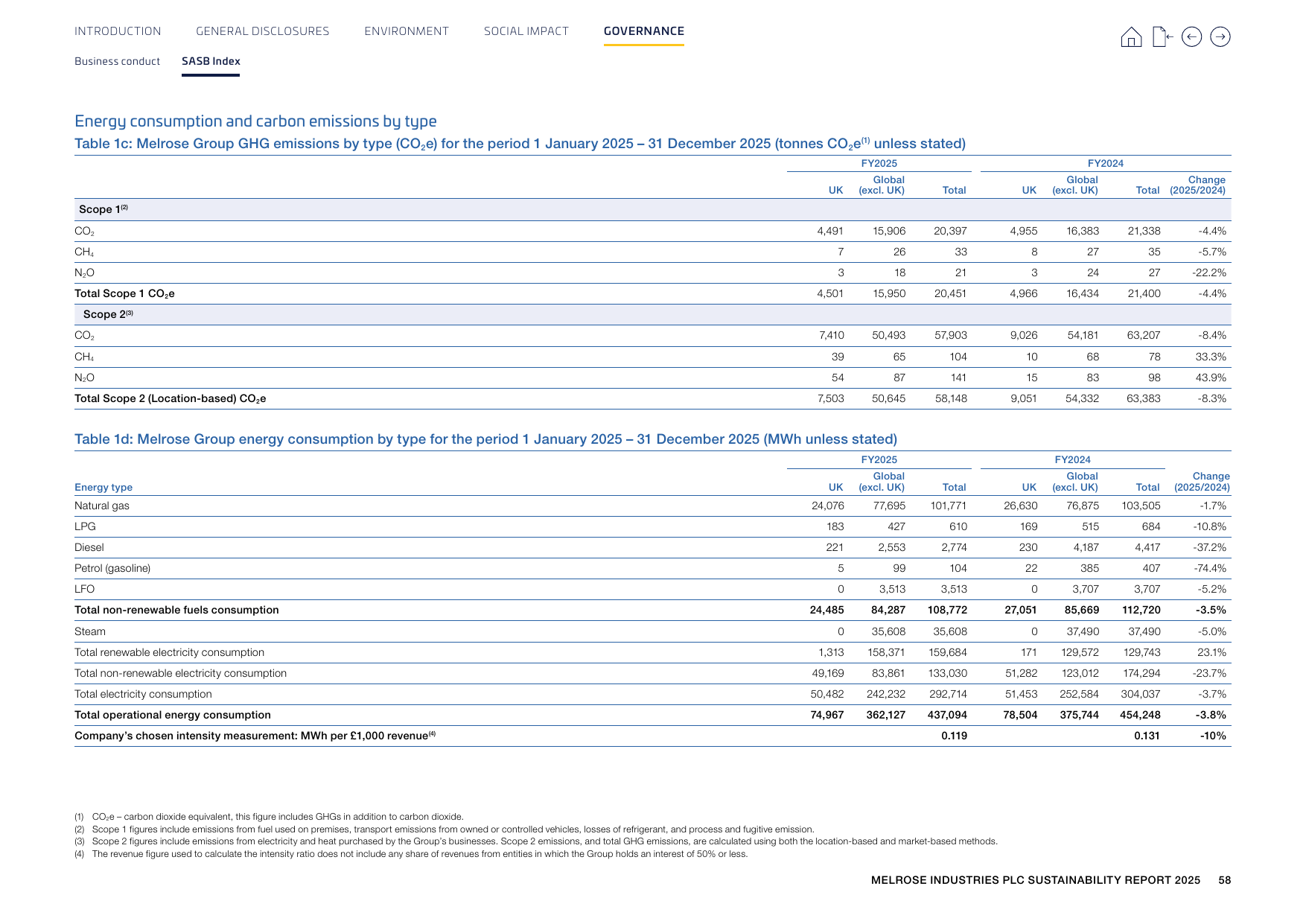The image size is (1306, 924).
Task: Click the 0.119 intensity value
Action: pyautogui.click(x=954, y=736)
